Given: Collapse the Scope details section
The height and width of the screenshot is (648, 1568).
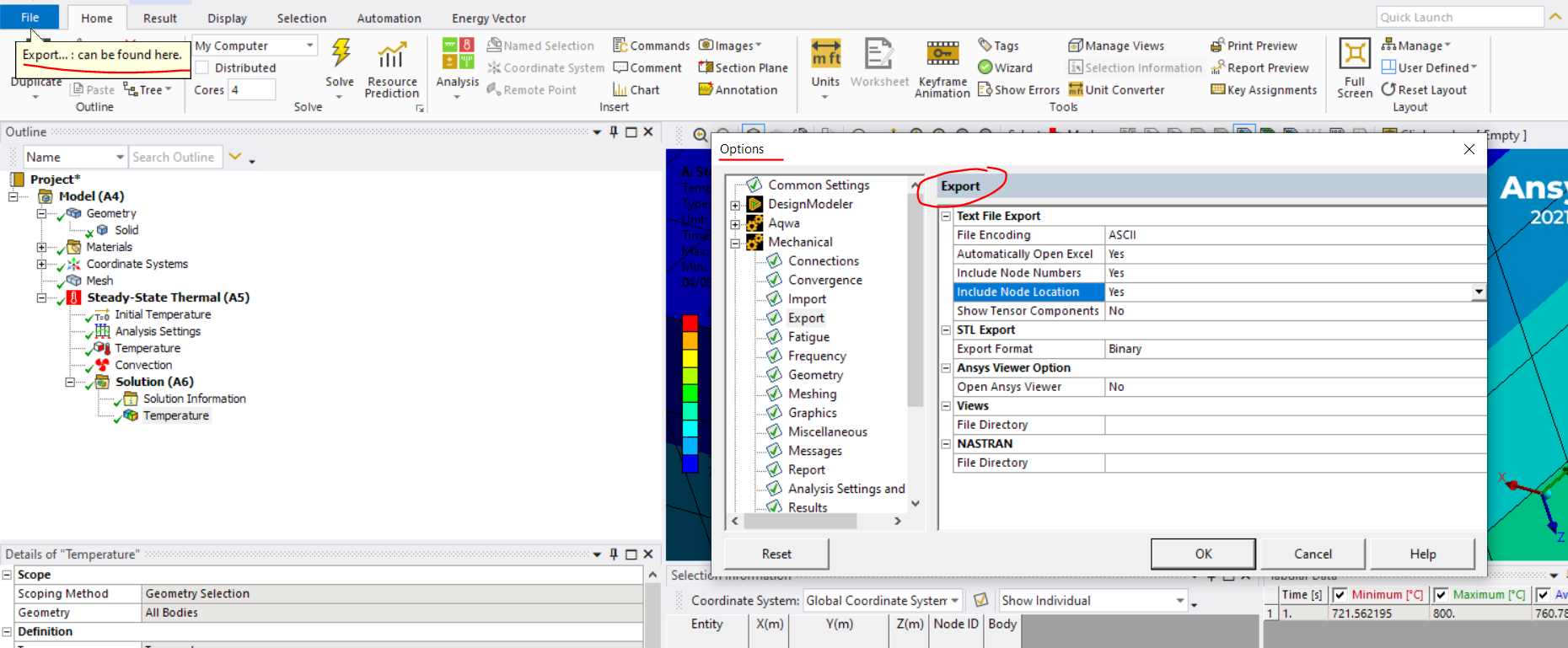Looking at the screenshot, I should point(7,575).
